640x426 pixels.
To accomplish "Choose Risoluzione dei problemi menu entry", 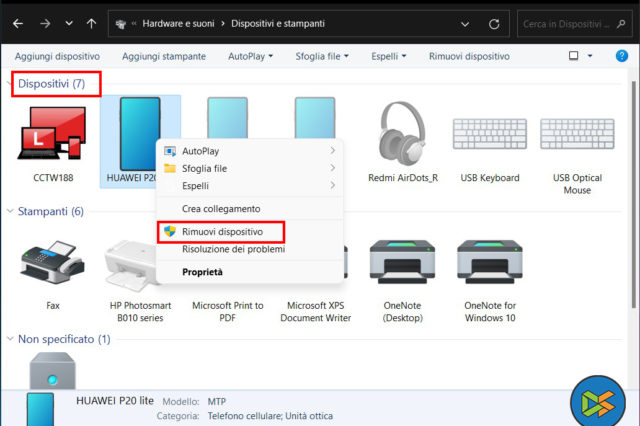I will [x=250, y=249].
